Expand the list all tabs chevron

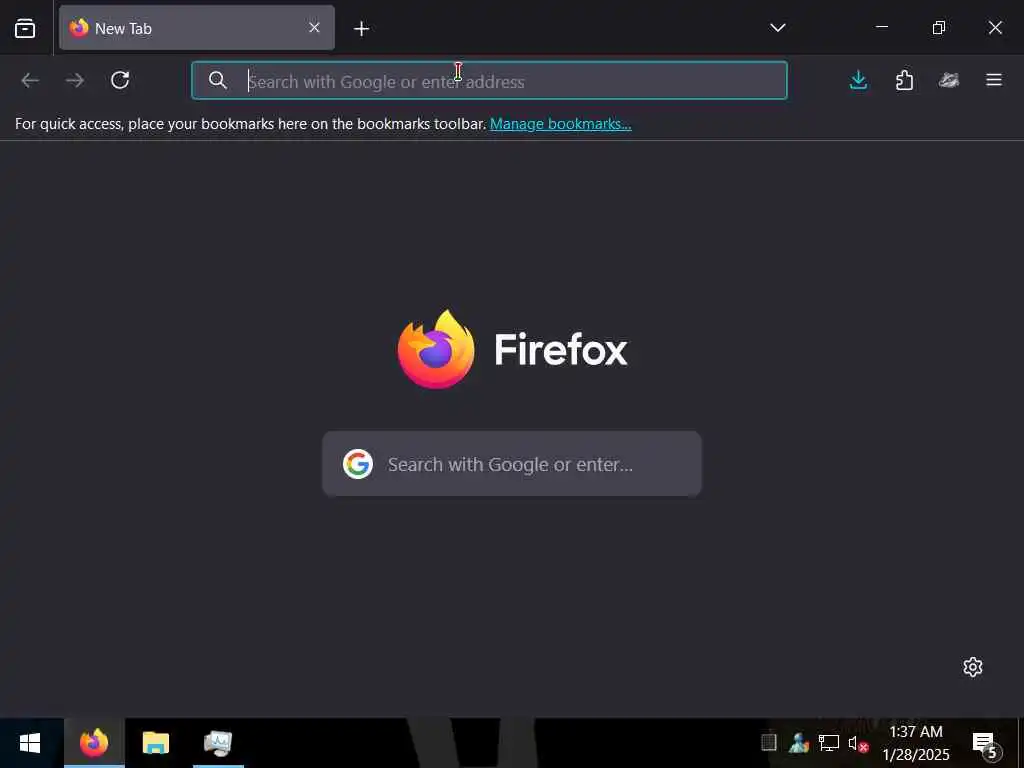click(777, 27)
